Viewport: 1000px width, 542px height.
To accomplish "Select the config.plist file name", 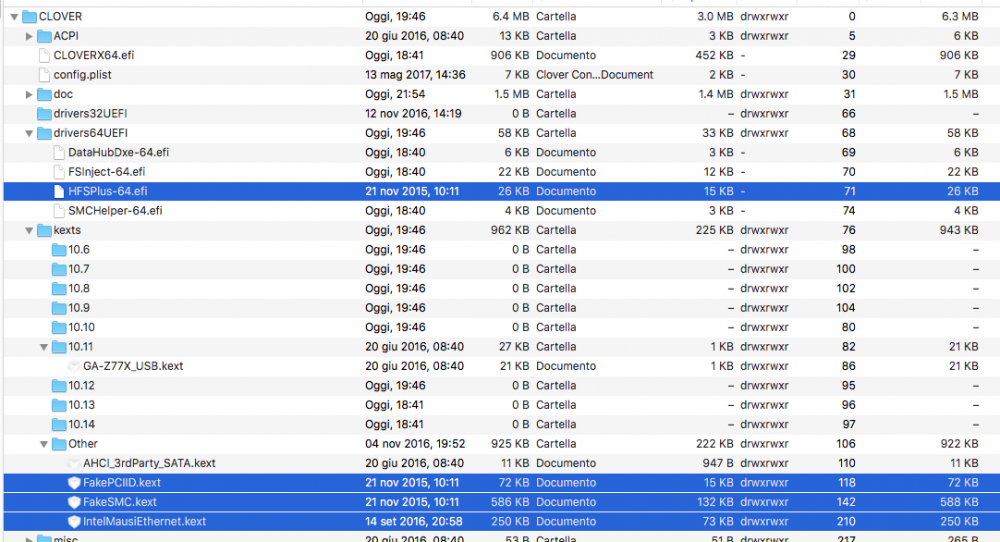I will point(82,75).
